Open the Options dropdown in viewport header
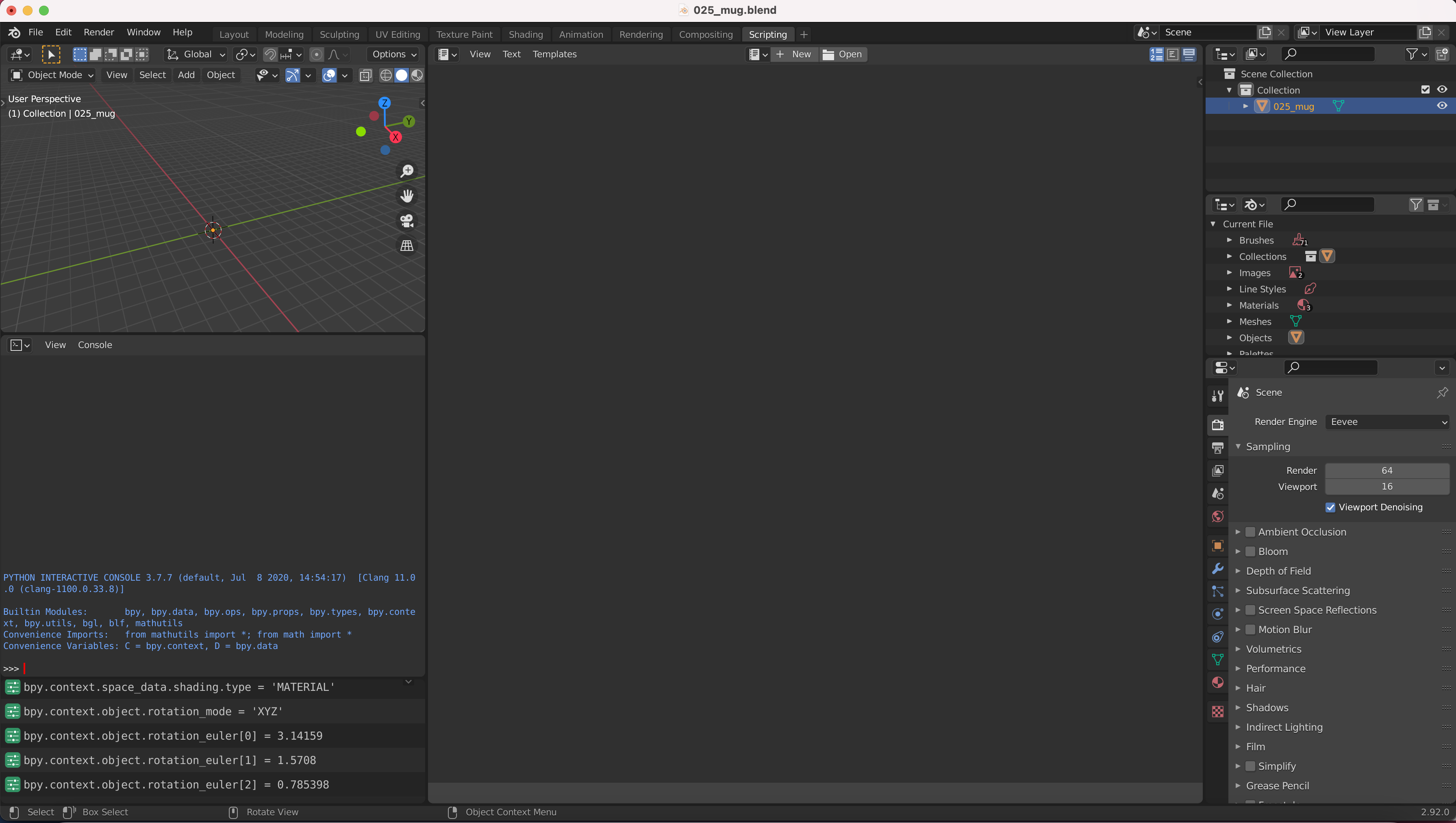The image size is (1456, 823). 394,54
